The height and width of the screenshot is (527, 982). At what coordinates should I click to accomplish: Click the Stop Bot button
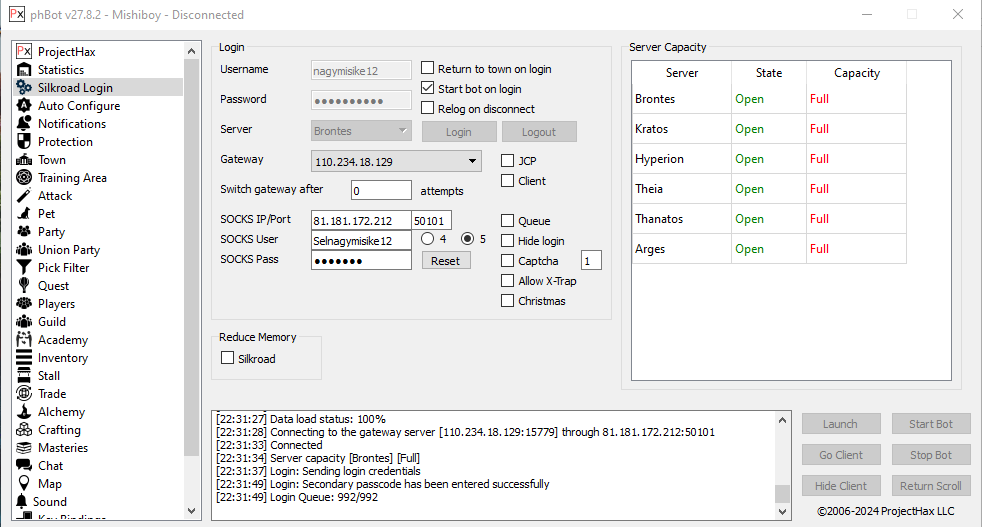pos(930,455)
